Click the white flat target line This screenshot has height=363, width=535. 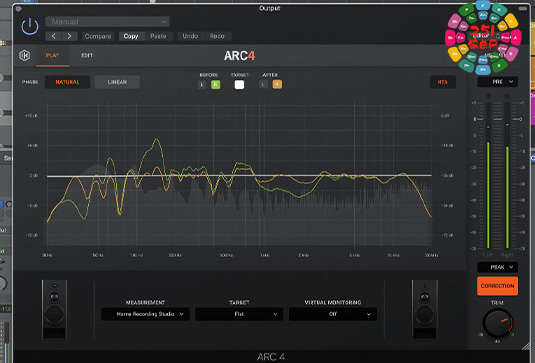click(x=239, y=176)
